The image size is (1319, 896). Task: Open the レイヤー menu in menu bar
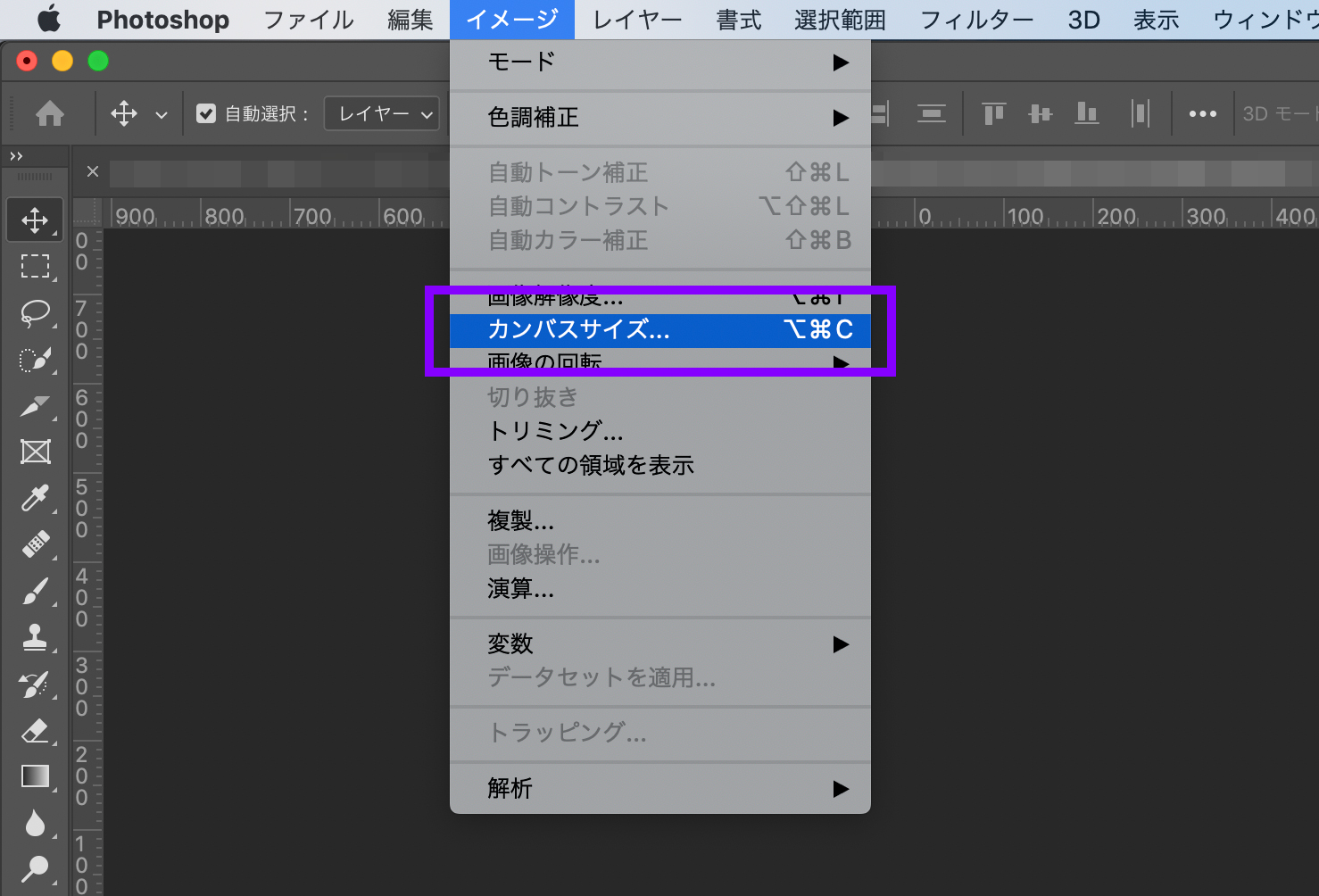point(638,20)
